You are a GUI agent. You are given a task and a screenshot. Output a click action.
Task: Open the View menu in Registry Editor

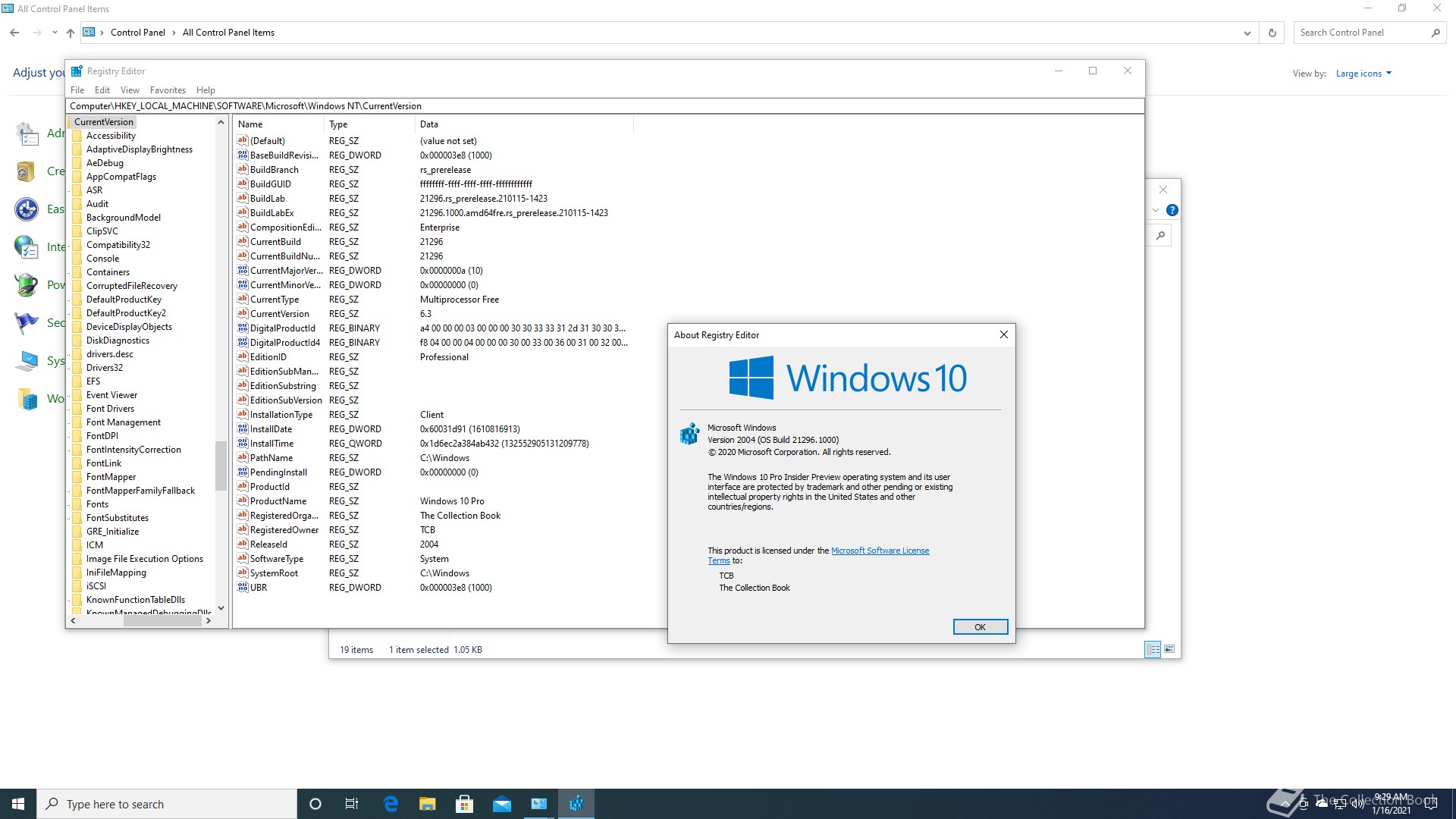pos(130,90)
